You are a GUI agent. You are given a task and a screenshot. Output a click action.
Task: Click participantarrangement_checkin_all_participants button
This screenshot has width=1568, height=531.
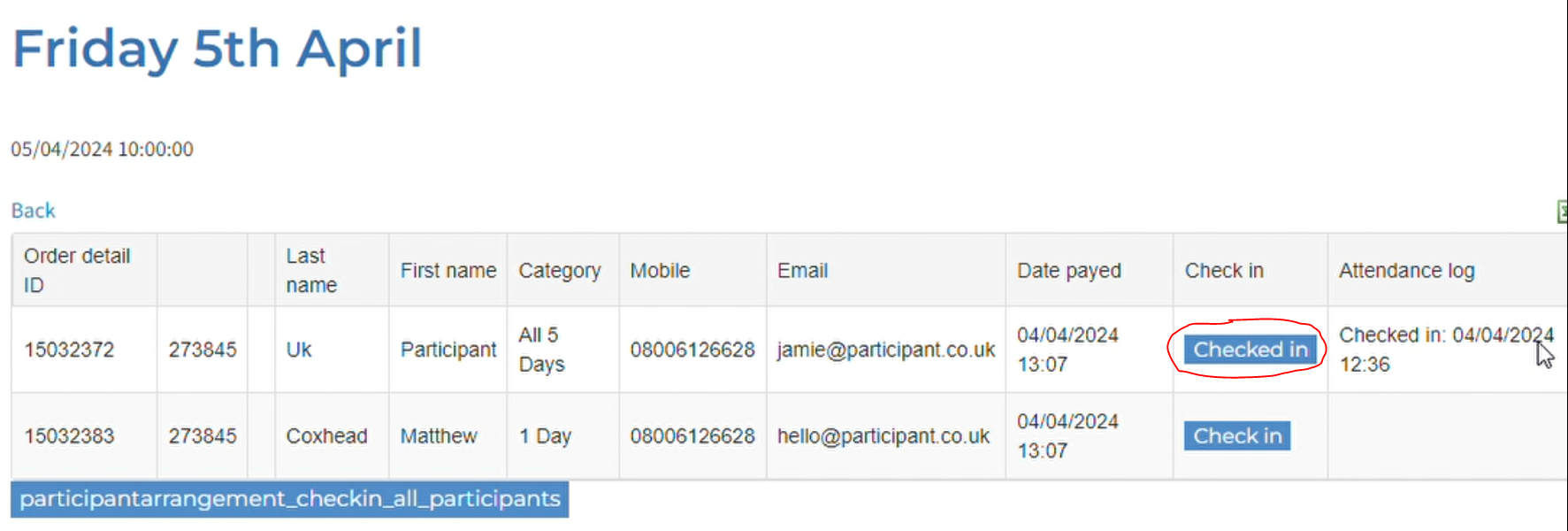point(290,499)
